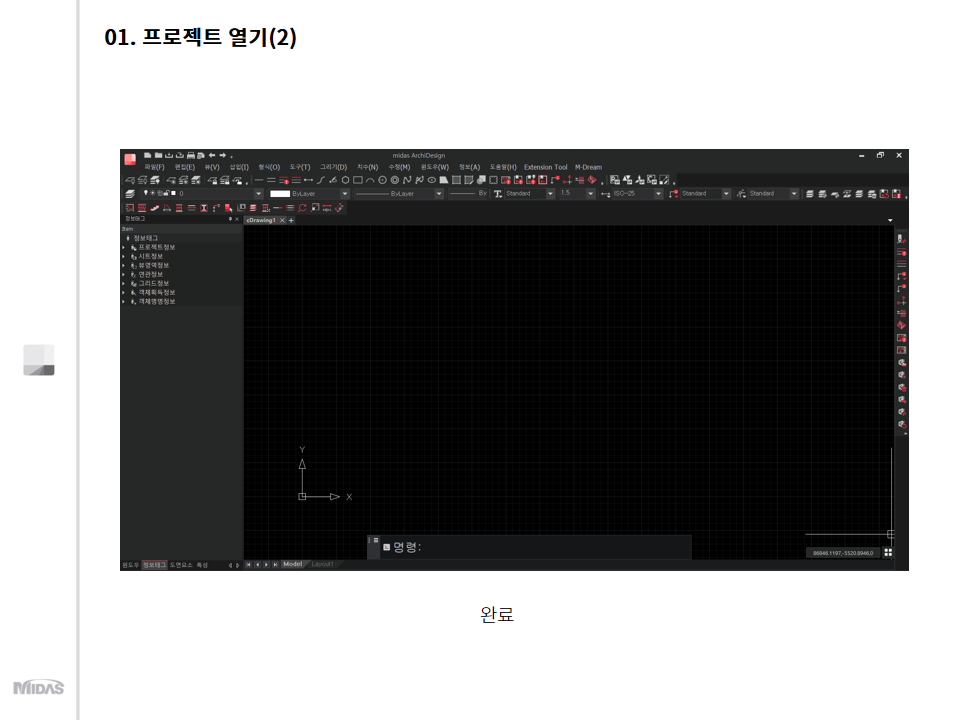This screenshot has width=960, height=720.
Task: Open the Extension Tool menu
Action: [x=546, y=167]
